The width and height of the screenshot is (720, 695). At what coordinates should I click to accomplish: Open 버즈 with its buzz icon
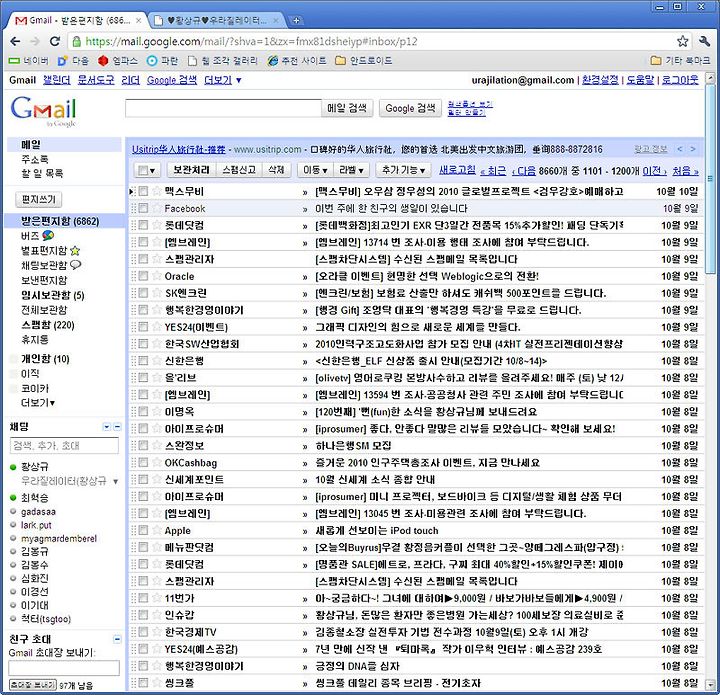[37, 236]
